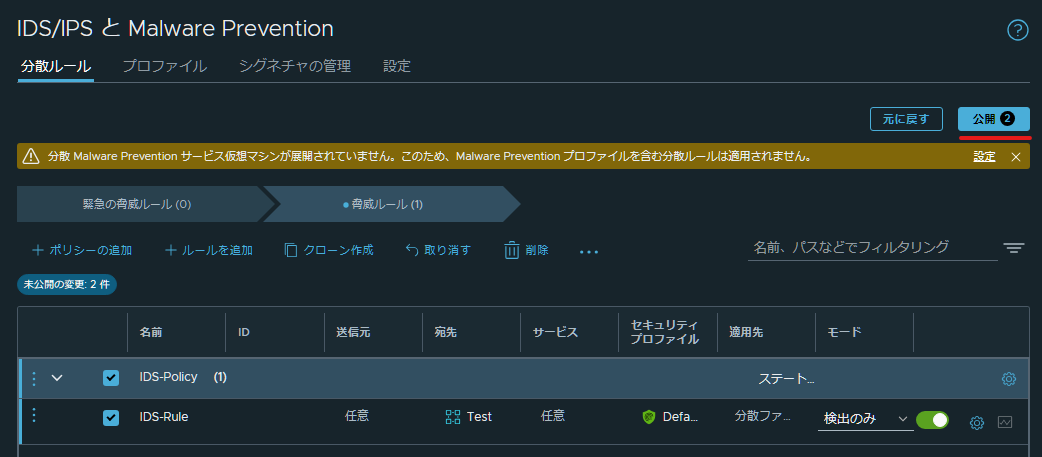1042x457 pixels.
Task: Open the 設定 link in warning banner
Action: pyautogui.click(x=984, y=157)
